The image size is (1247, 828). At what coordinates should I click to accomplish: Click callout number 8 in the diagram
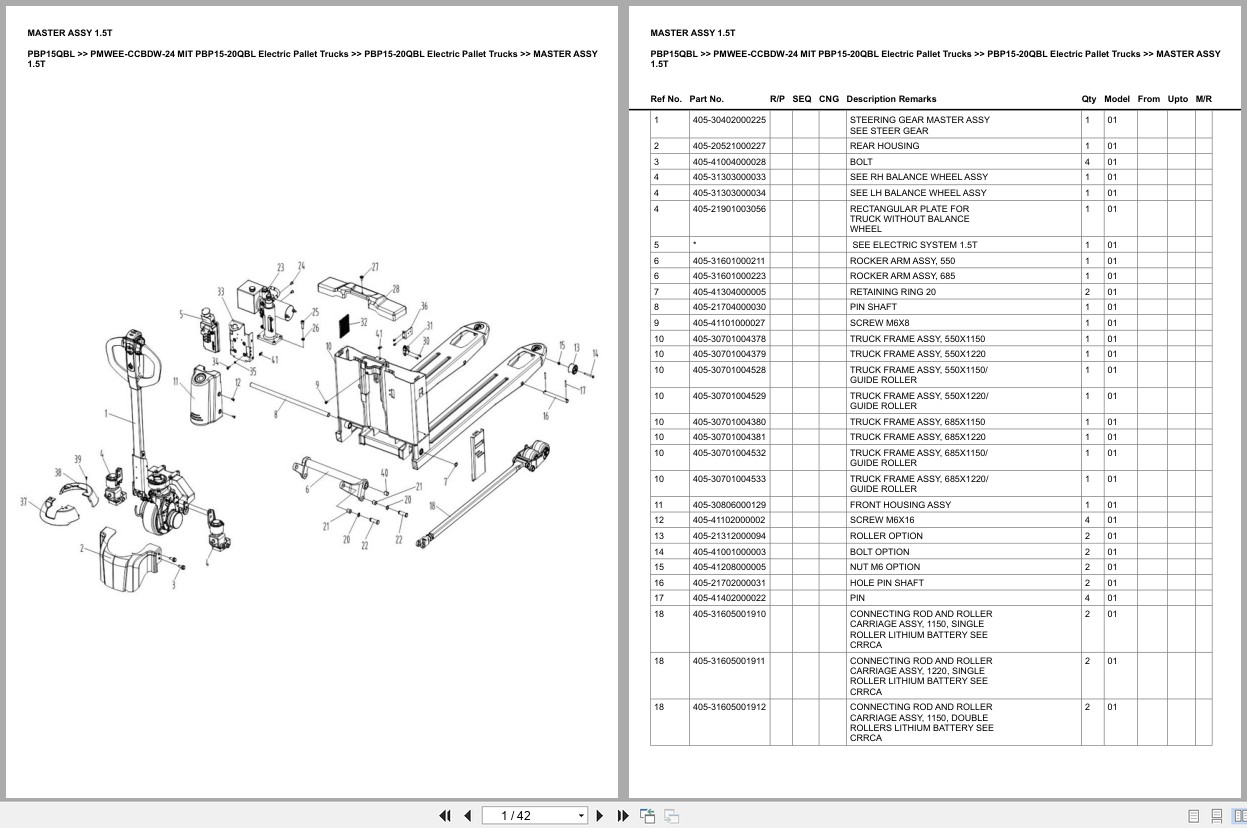point(276,413)
